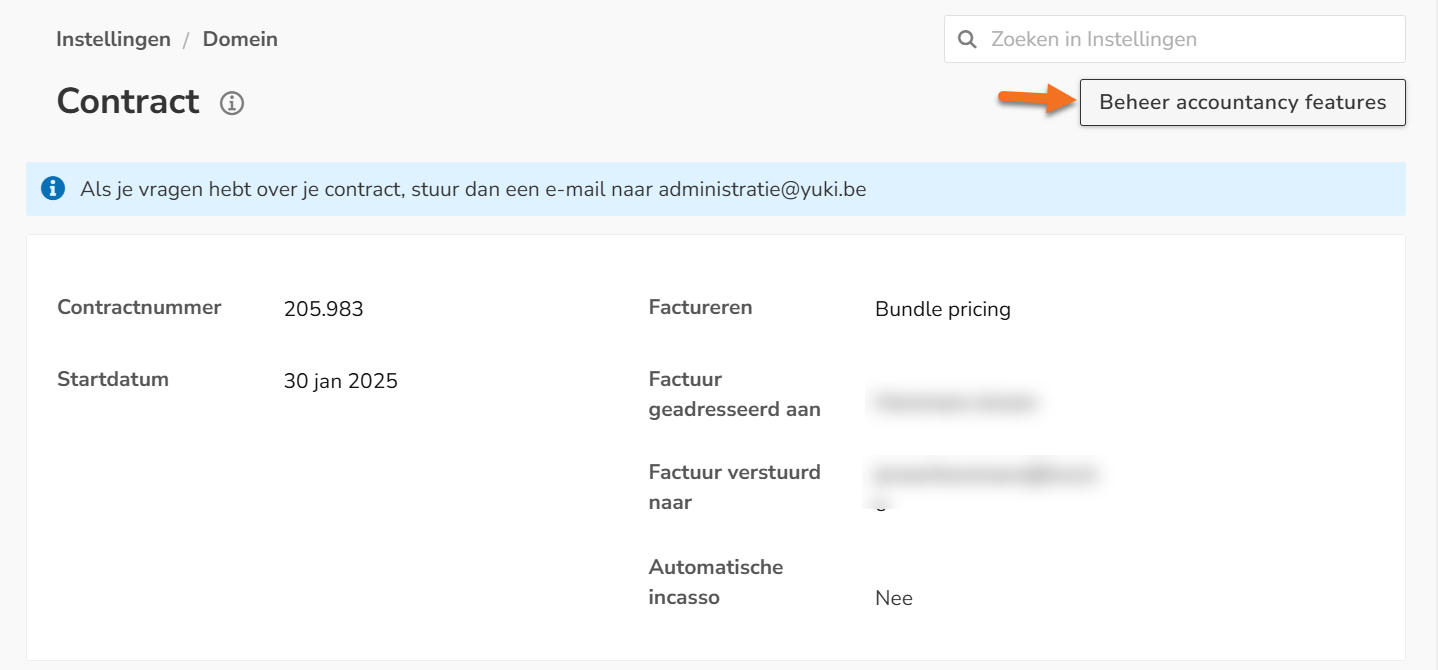Click the Factureren label
Image resolution: width=1438 pixels, height=670 pixels.
pyautogui.click(x=700, y=307)
